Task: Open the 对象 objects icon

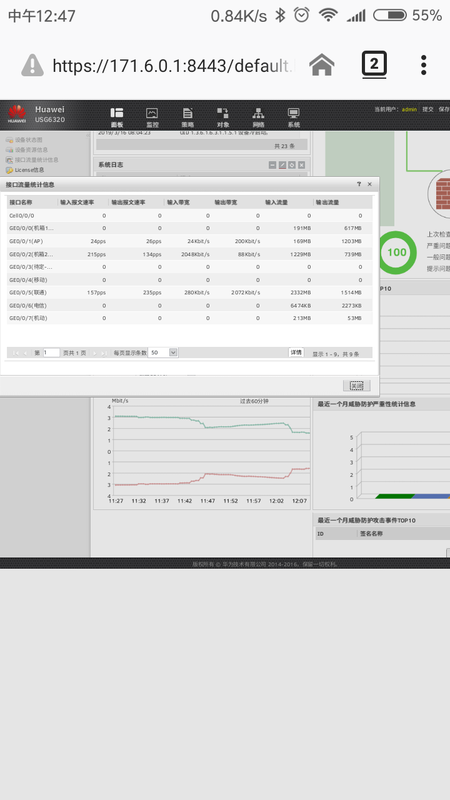Action: (222, 117)
